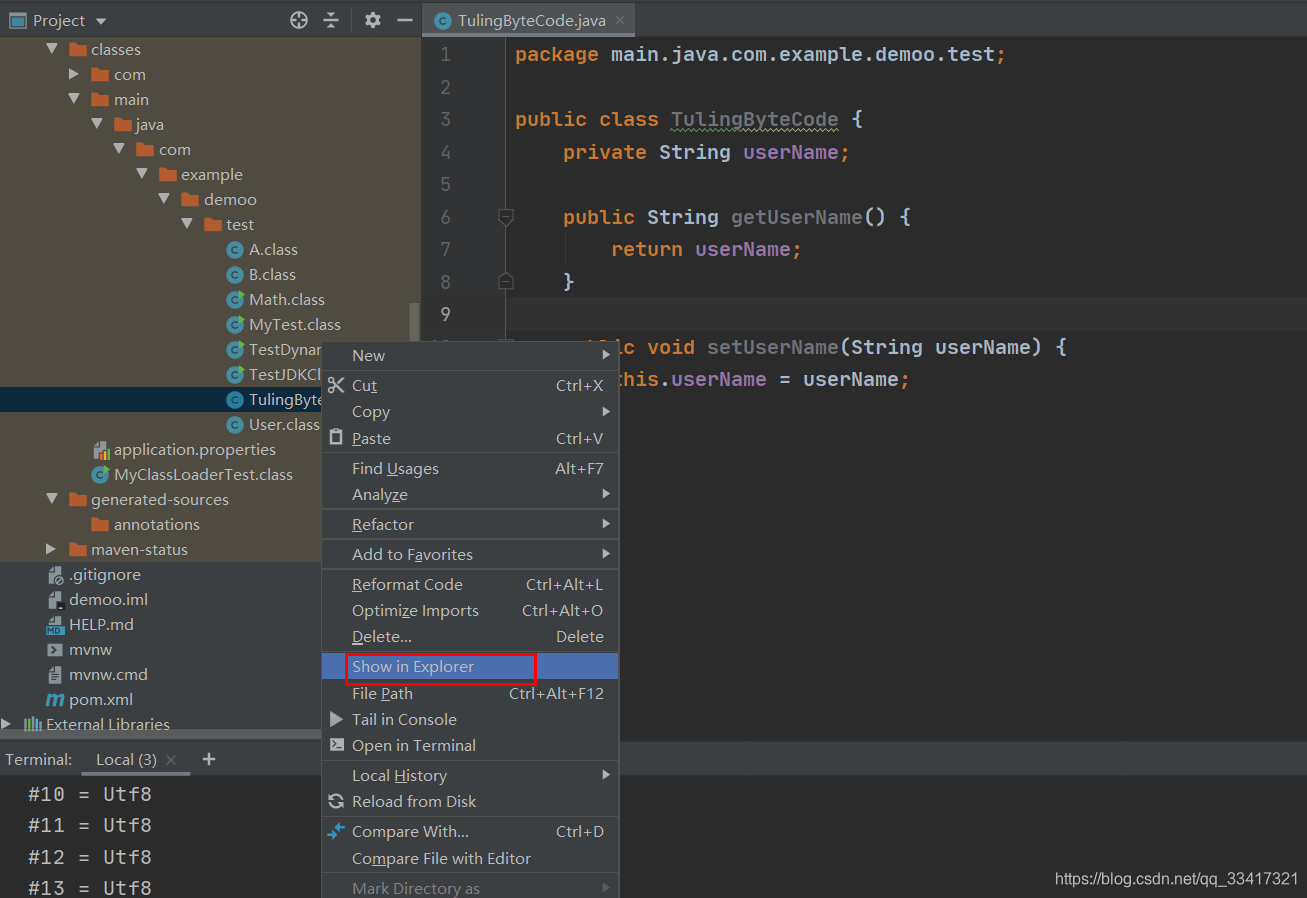This screenshot has height=898, width=1307.
Task: Select Math.class in the project tree
Action: point(286,299)
